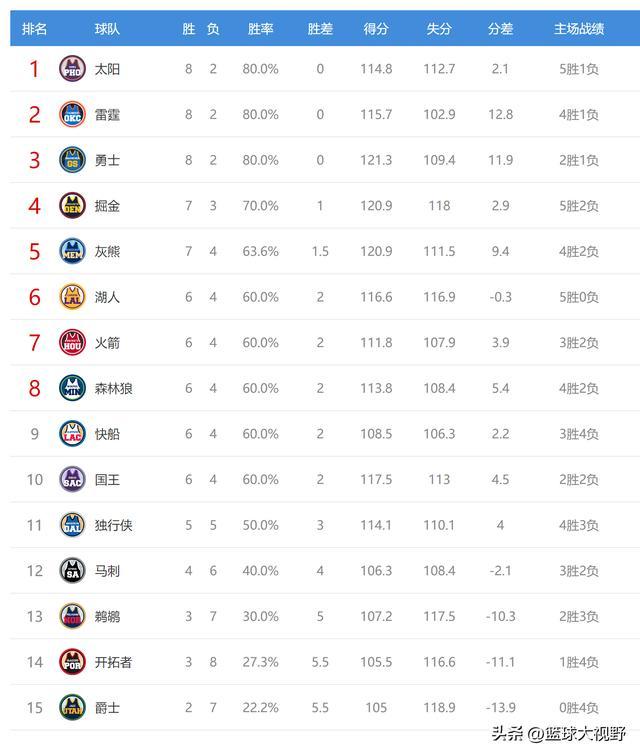Click the Kings SAC team logo
Screen dimensions: 640x756
72,479
